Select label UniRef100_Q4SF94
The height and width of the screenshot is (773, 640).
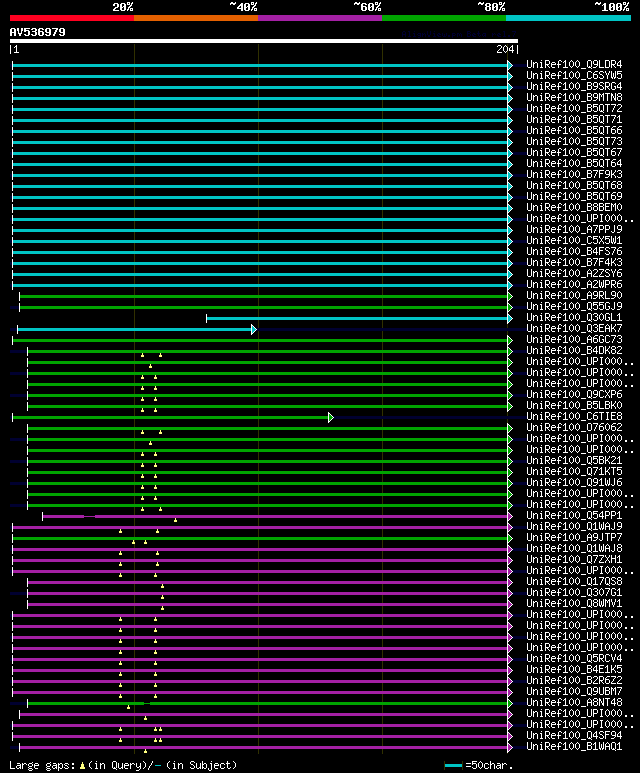pyautogui.click(x=574, y=736)
